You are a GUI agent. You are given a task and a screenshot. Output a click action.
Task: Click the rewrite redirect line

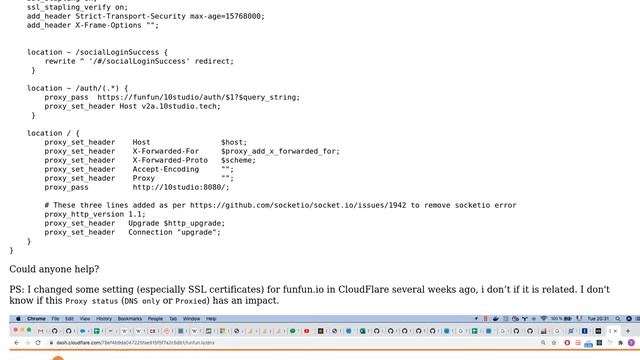(x=139, y=61)
